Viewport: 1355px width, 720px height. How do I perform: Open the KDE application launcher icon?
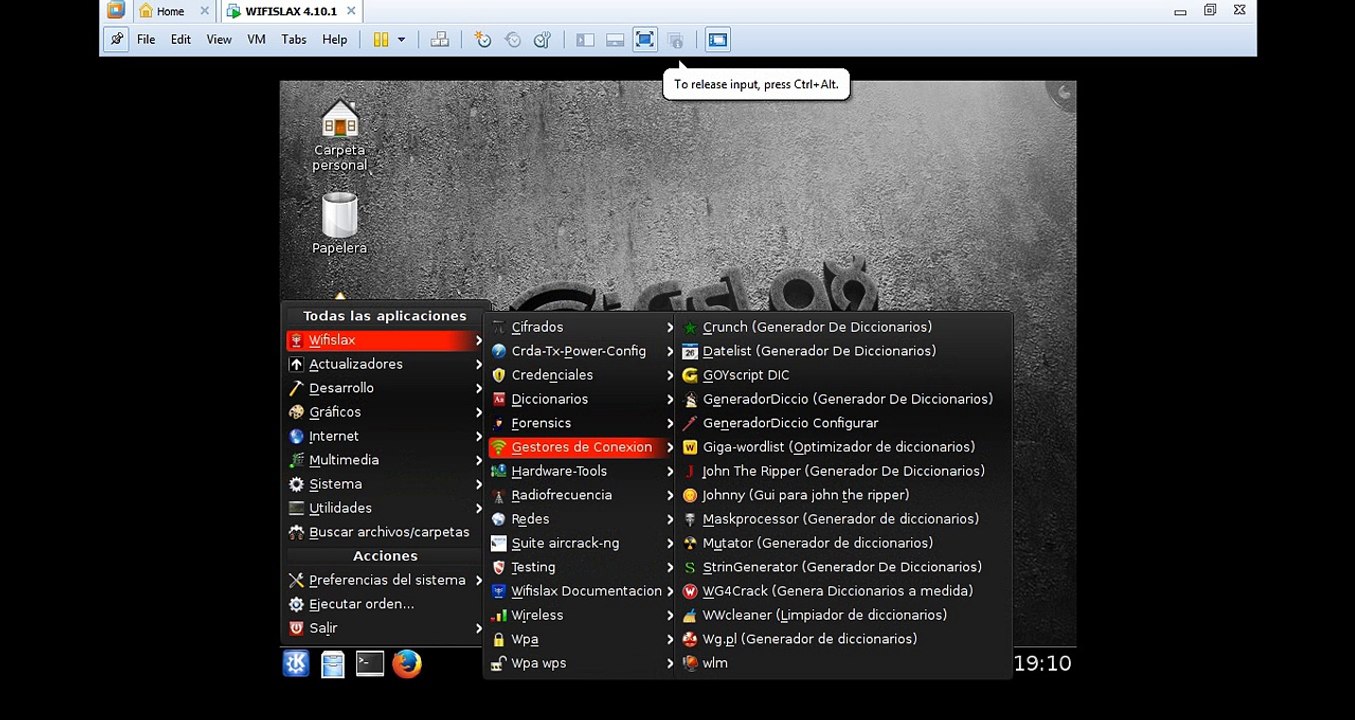point(296,664)
